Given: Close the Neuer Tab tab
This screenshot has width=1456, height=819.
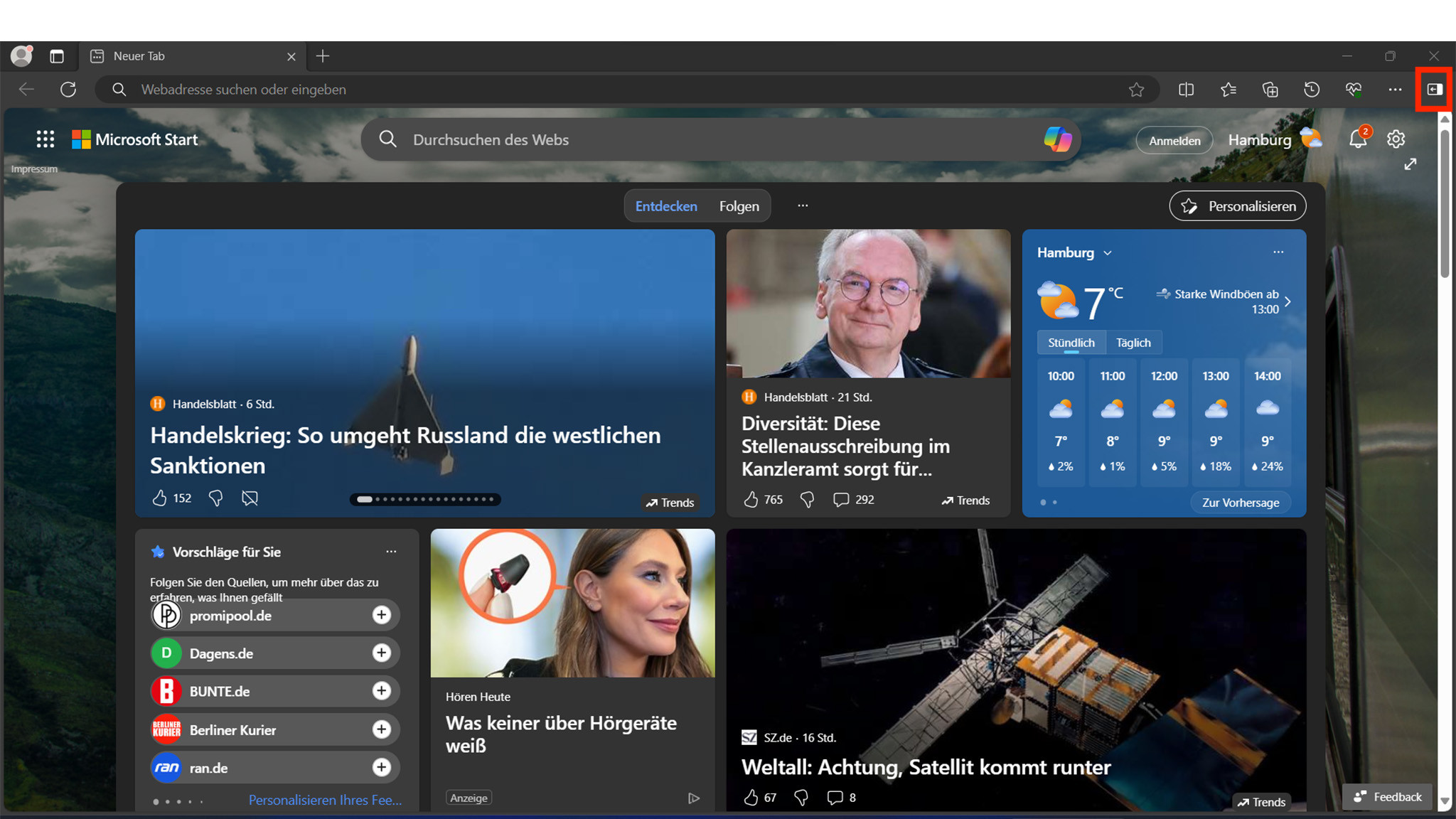Looking at the screenshot, I should (x=291, y=56).
